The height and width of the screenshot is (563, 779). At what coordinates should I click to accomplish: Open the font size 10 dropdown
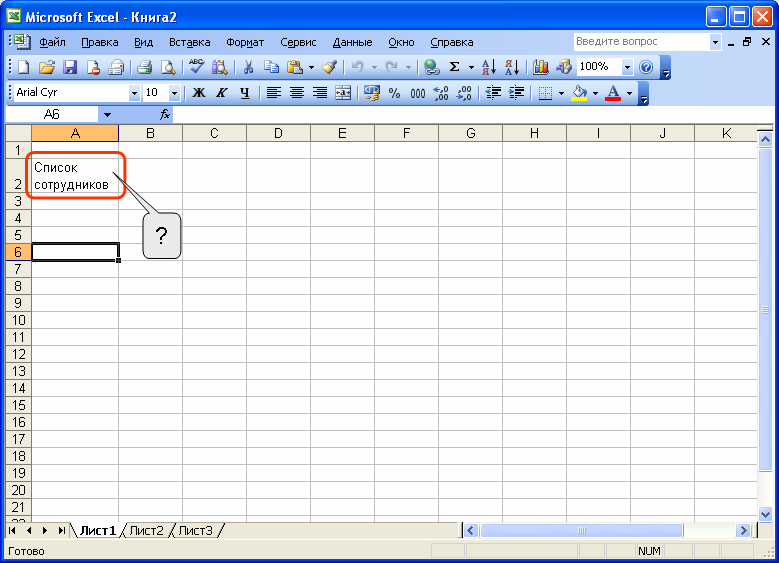(174, 93)
